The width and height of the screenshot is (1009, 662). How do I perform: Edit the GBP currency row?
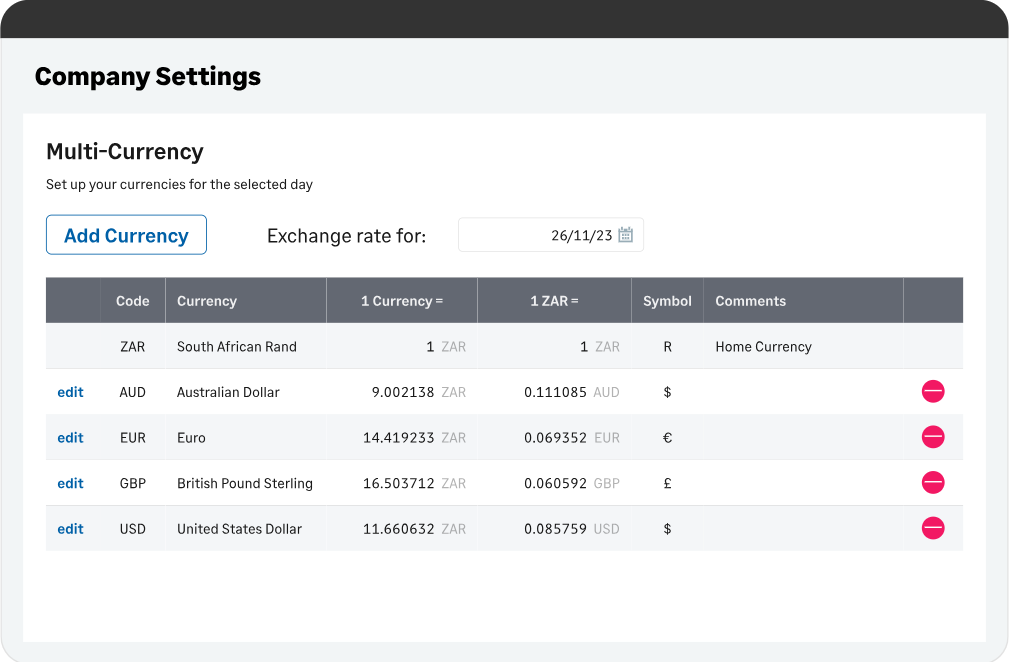pos(70,484)
